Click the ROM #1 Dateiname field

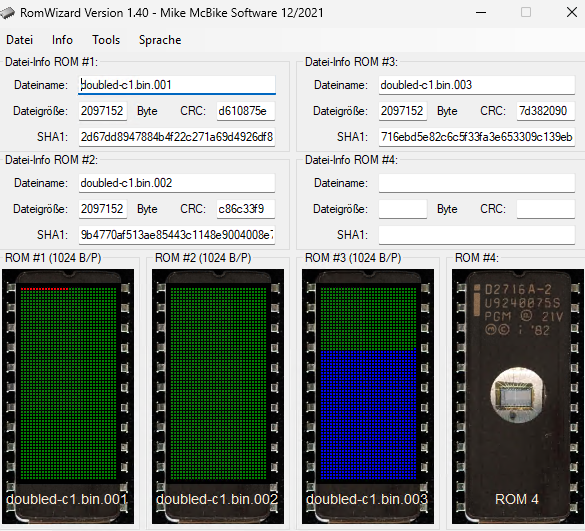[x=177, y=85]
